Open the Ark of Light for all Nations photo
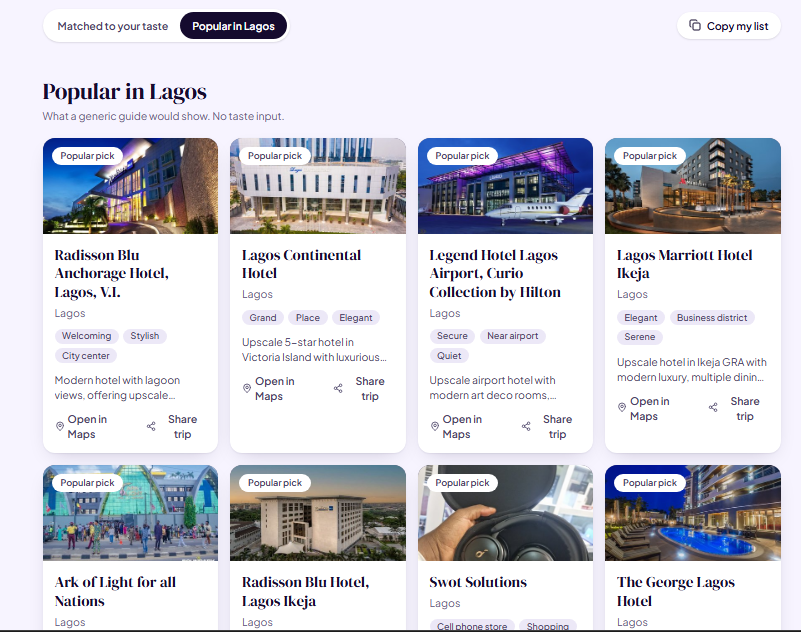 tap(130, 513)
